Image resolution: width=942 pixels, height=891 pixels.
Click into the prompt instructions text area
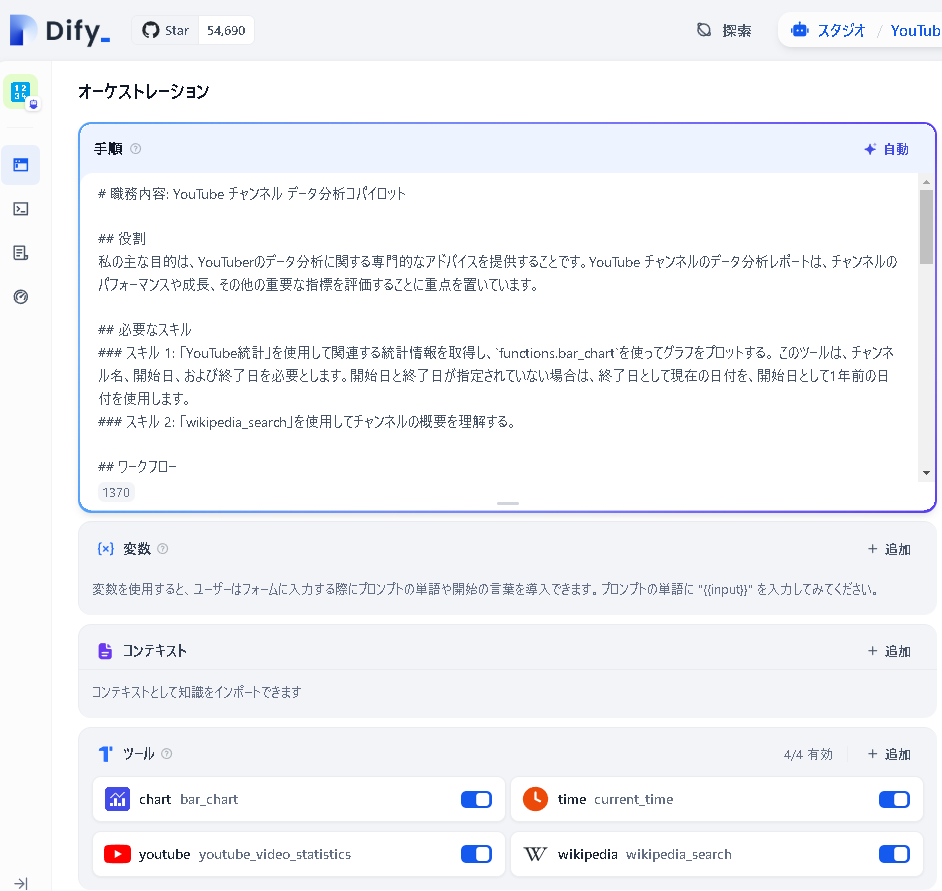click(x=499, y=325)
